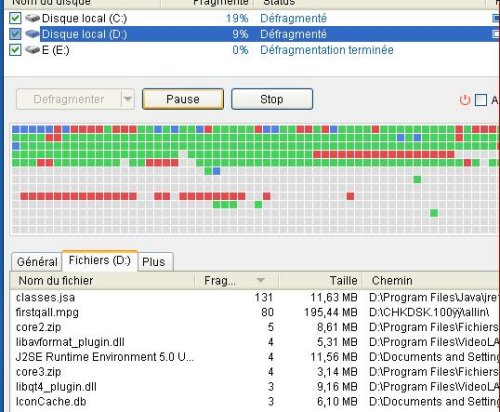Click the Pause button

pos(183,99)
